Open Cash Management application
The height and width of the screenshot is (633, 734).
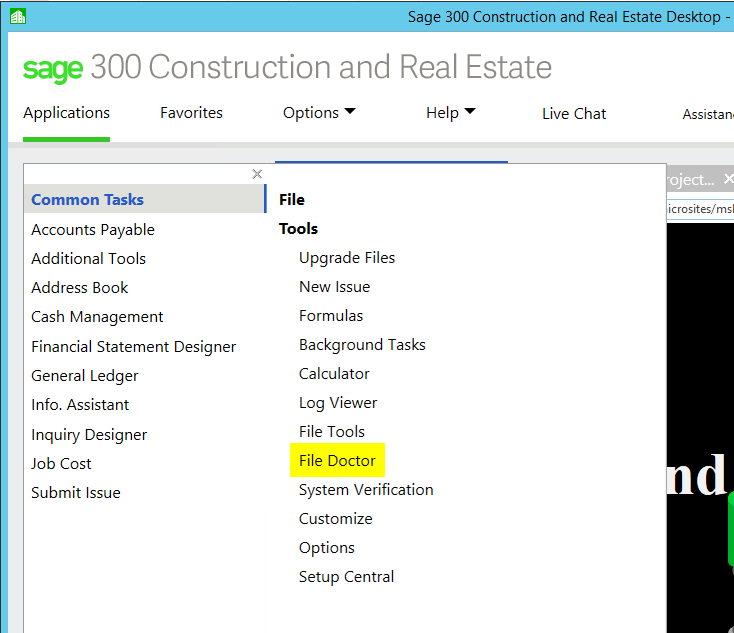coord(97,317)
